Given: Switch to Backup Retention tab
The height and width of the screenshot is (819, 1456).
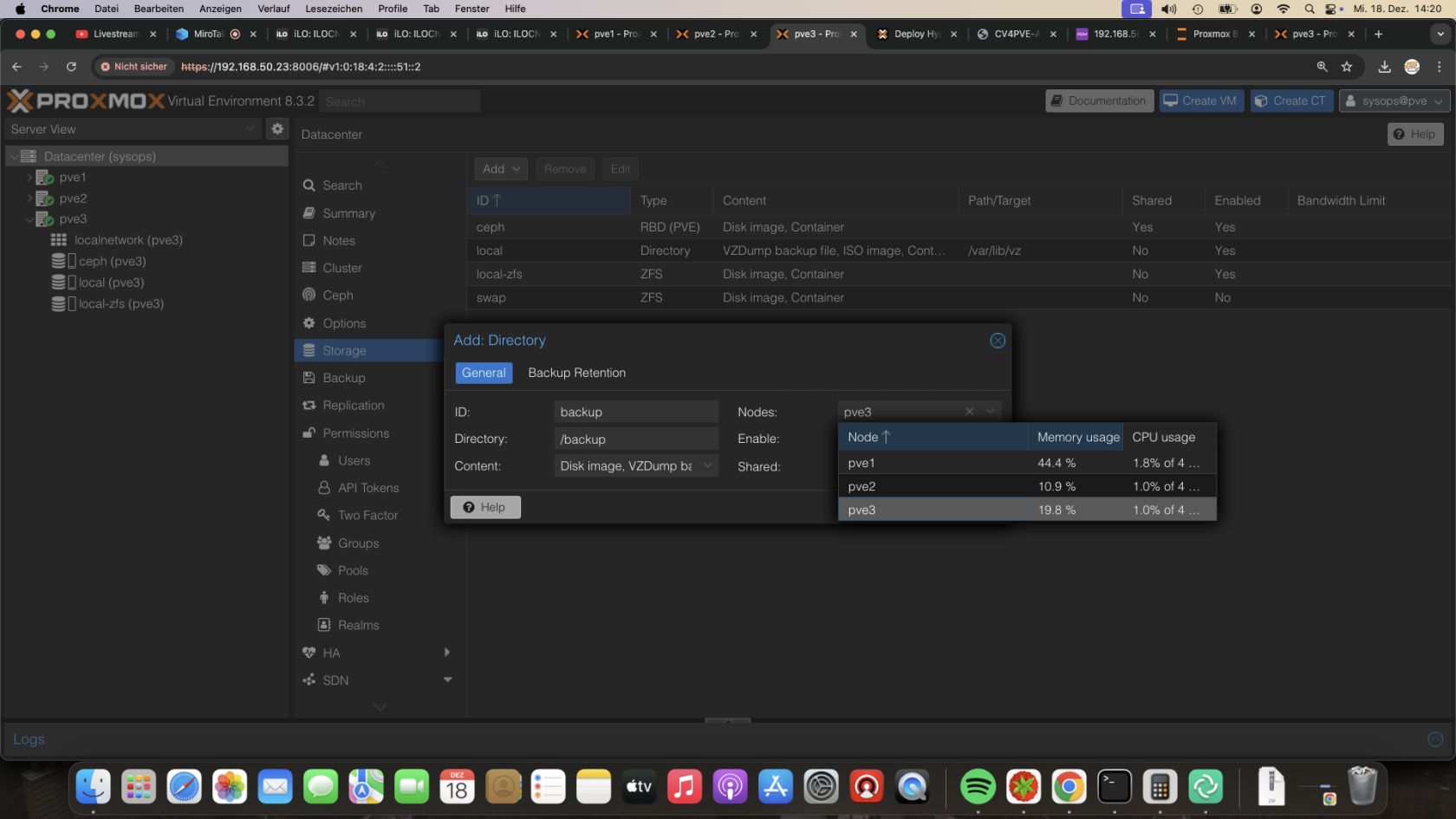Looking at the screenshot, I should click(576, 373).
